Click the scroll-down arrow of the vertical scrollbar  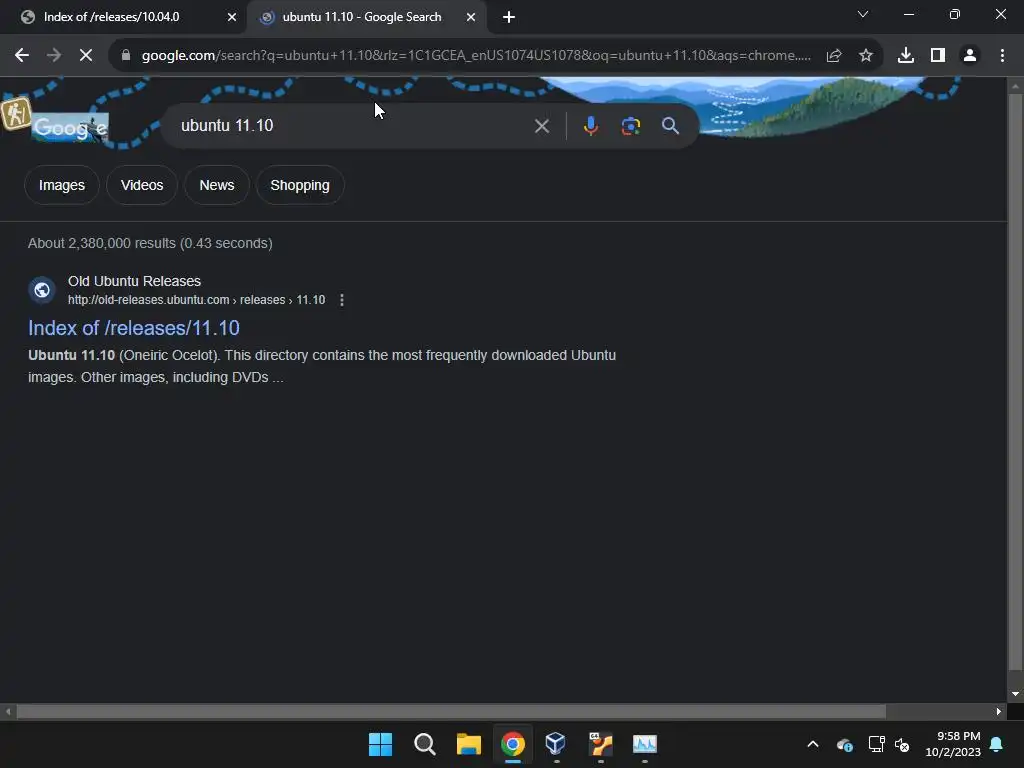coord(1015,694)
